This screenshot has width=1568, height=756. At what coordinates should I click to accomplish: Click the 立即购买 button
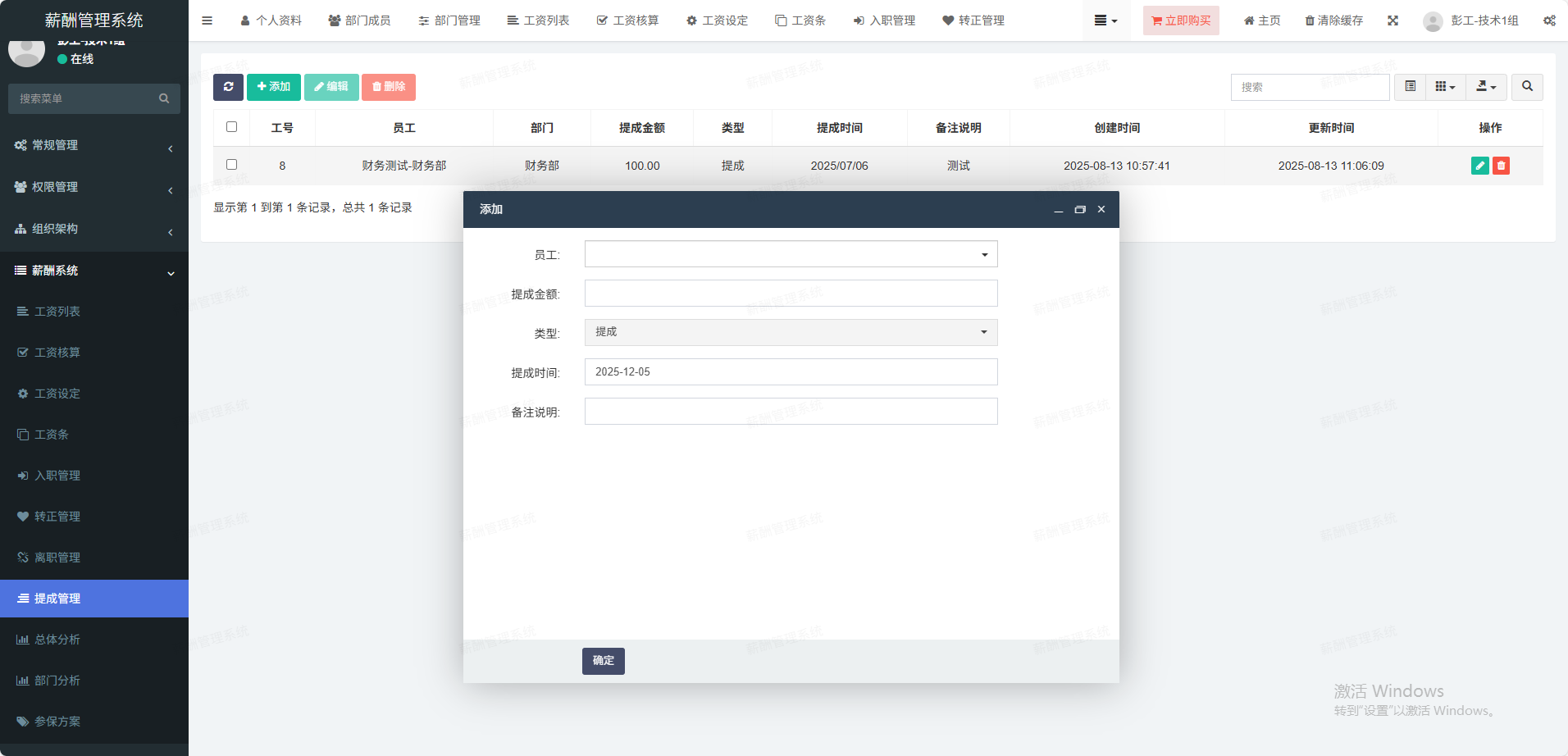click(x=1181, y=20)
